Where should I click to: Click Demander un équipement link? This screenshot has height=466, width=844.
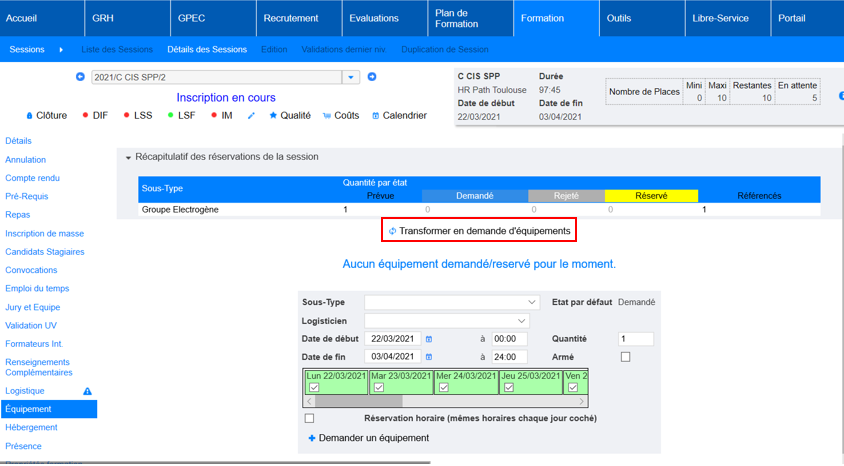point(369,438)
